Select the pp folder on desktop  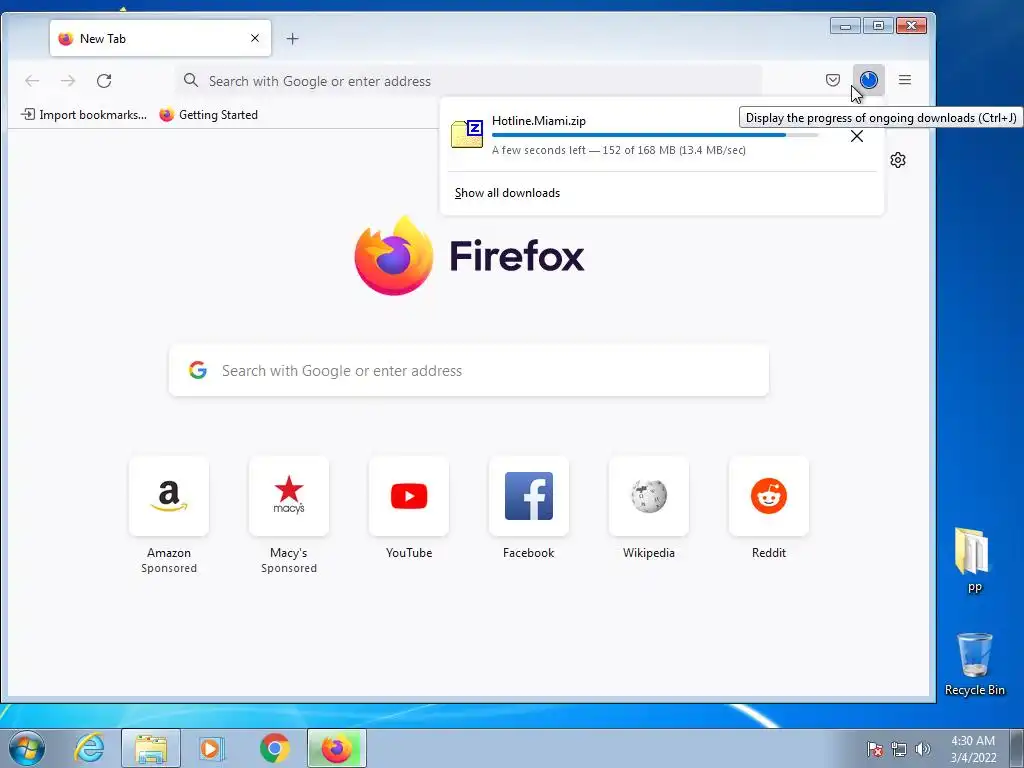[x=974, y=560]
